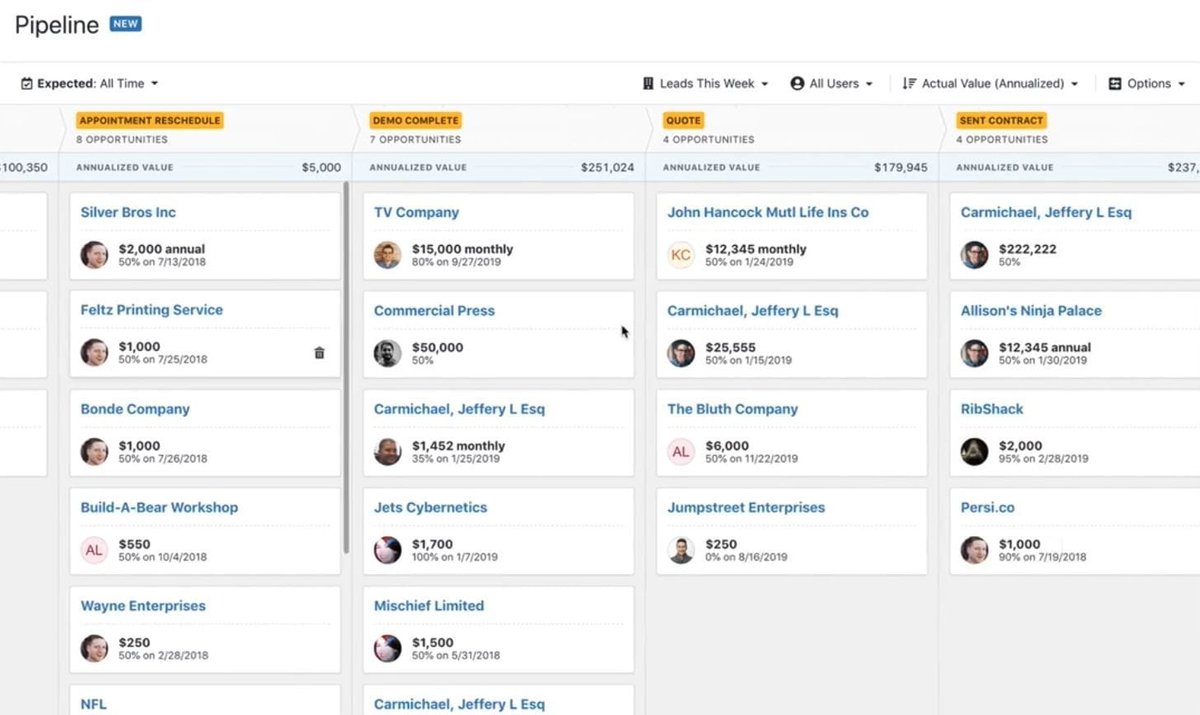
Task: Click the avatar on Wayne Enterprises card
Action: coord(94,649)
